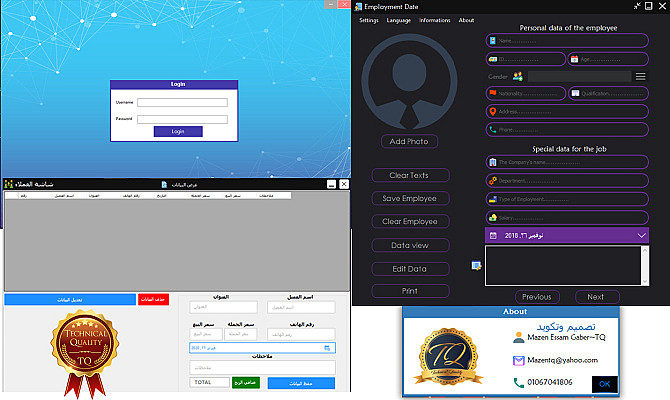Click the blue save data button beside the green button
Screen dimensions: 670x400
click(x=301, y=383)
